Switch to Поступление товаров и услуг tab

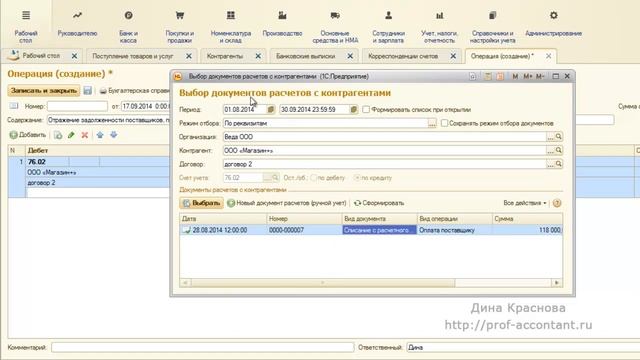click(133, 56)
